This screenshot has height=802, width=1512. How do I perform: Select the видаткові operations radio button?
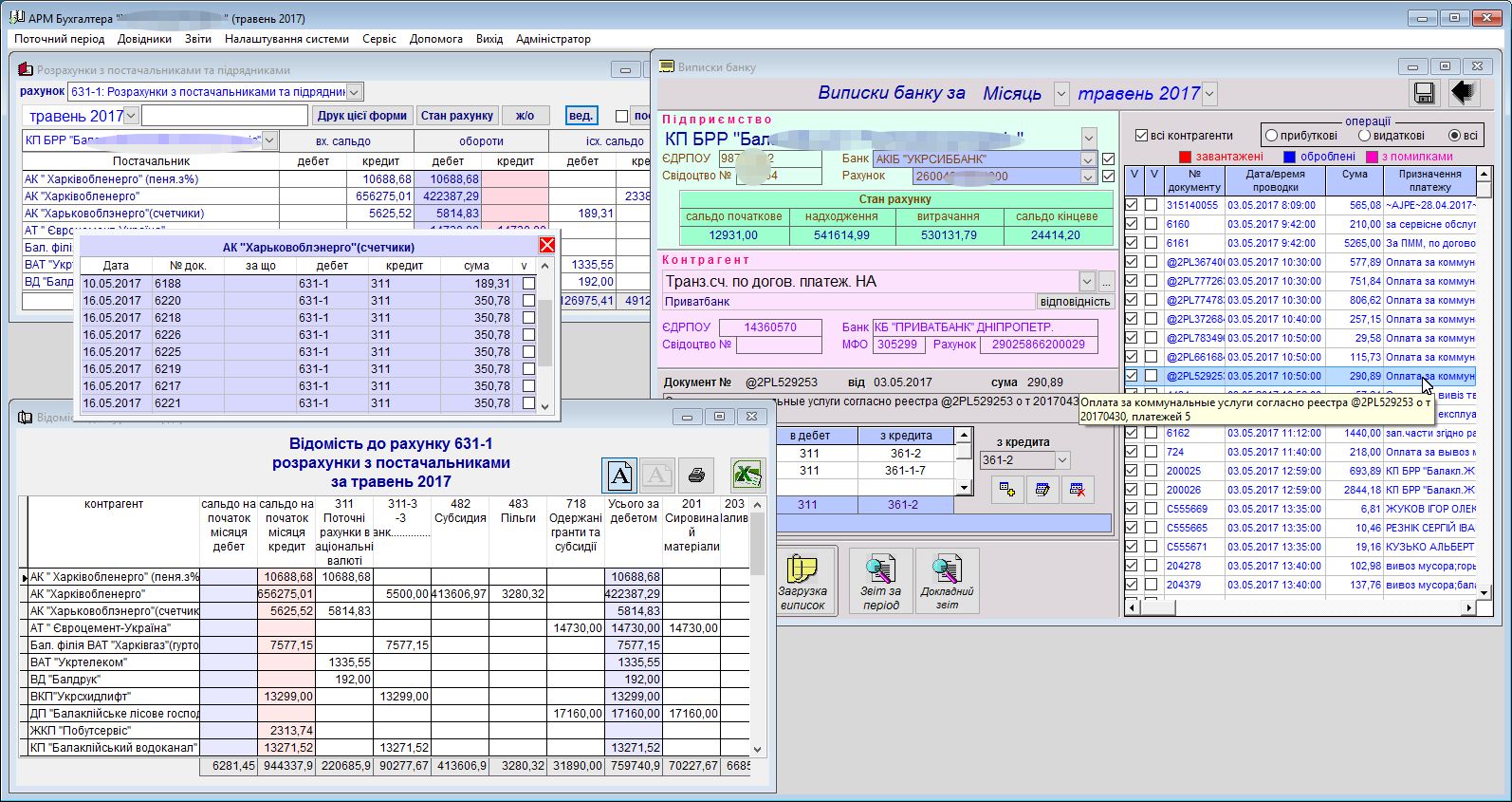1365,136
